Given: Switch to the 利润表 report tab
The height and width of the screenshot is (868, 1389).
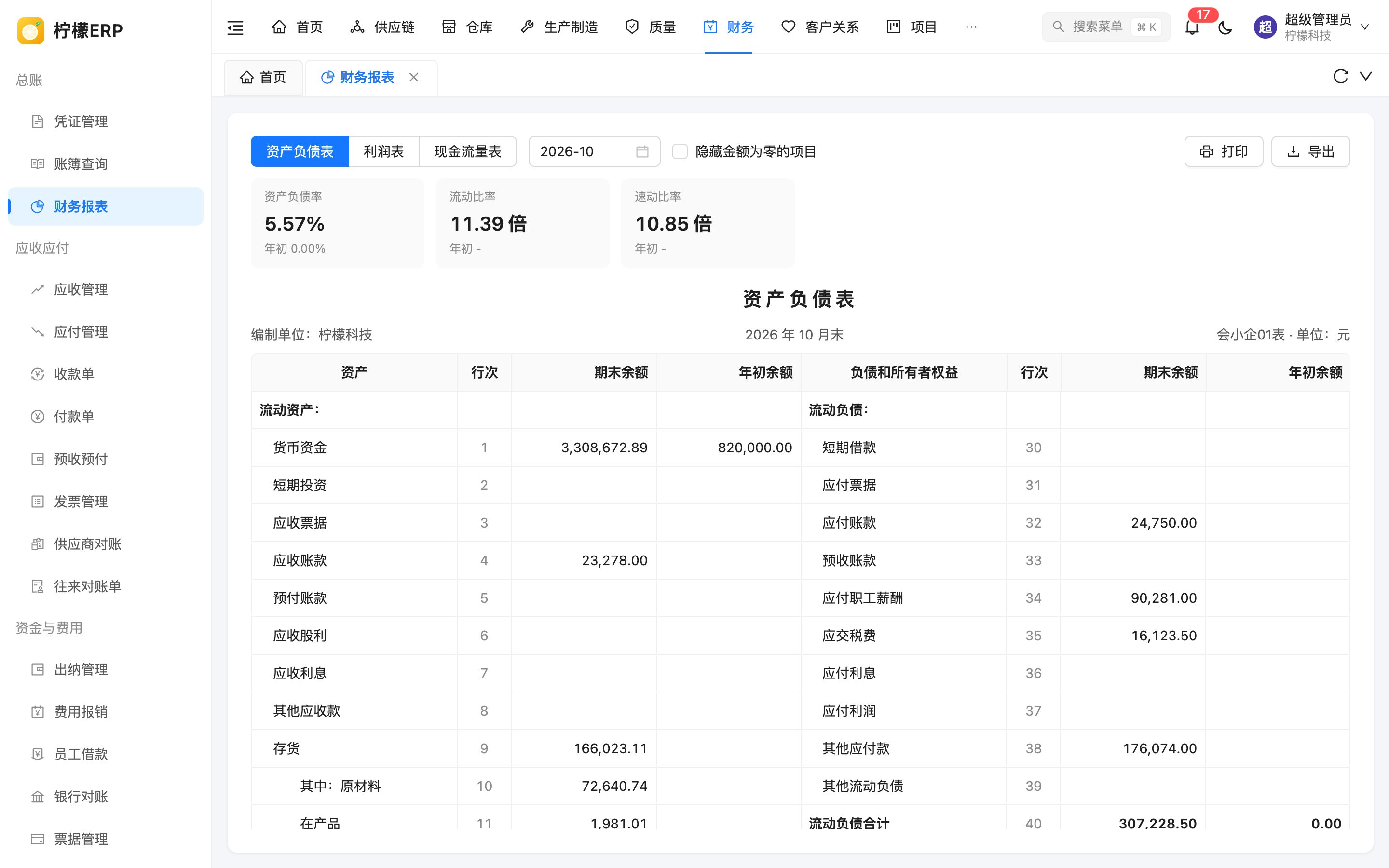Looking at the screenshot, I should (383, 151).
